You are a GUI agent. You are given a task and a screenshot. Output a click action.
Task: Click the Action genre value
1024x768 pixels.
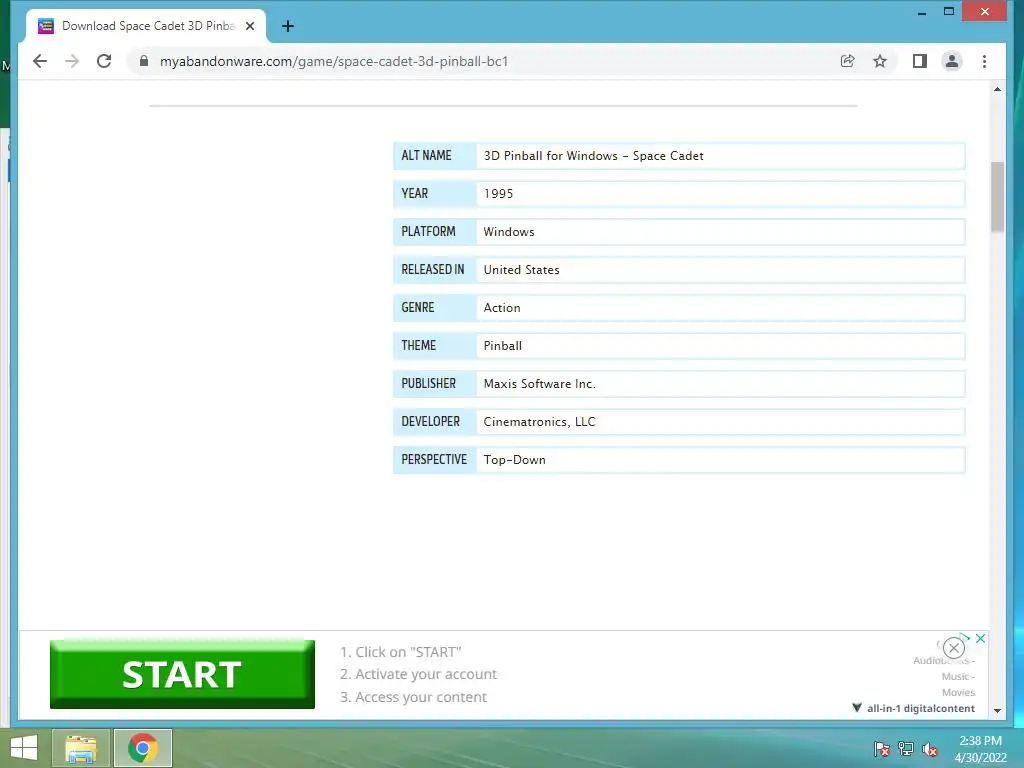point(502,308)
